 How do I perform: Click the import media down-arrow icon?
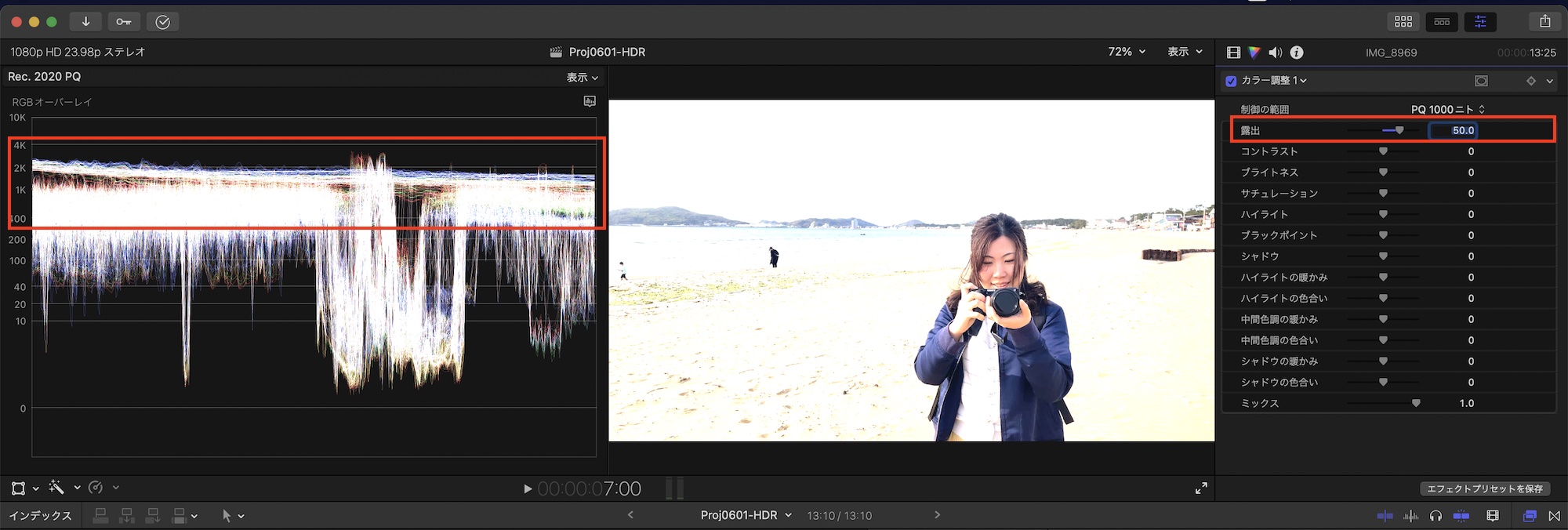[x=85, y=22]
